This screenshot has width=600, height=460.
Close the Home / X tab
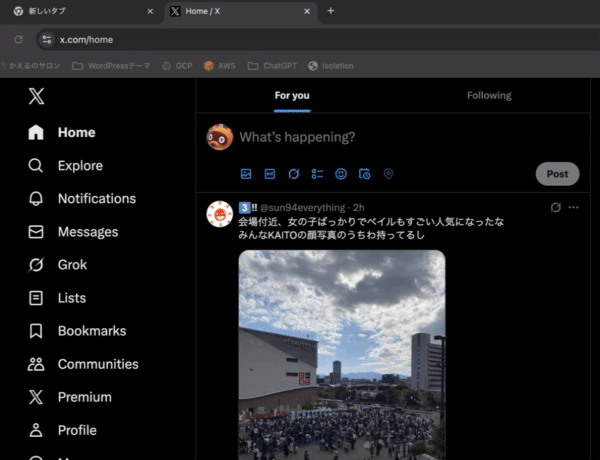click(x=307, y=11)
